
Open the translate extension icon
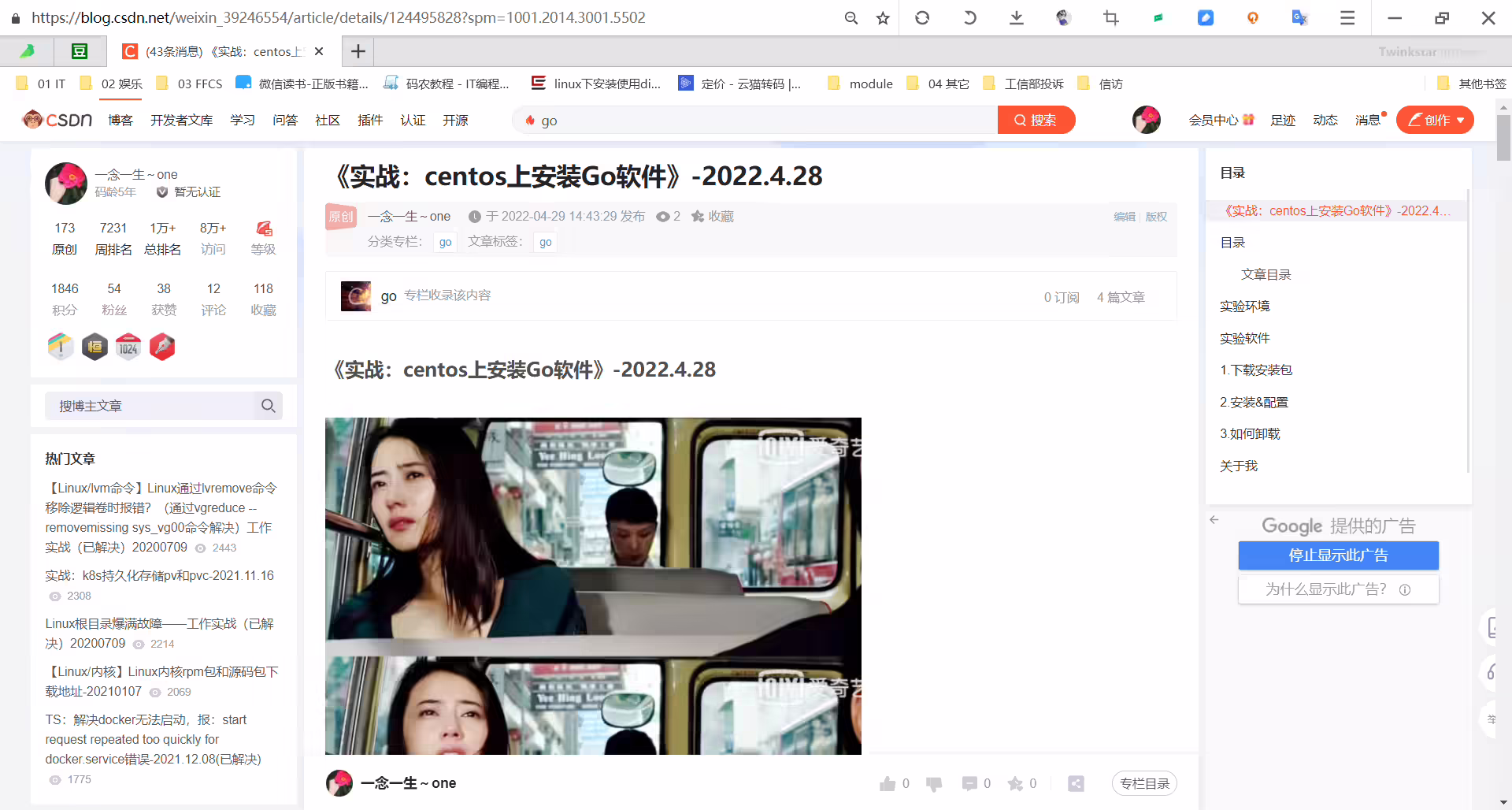coord(1299,17)
